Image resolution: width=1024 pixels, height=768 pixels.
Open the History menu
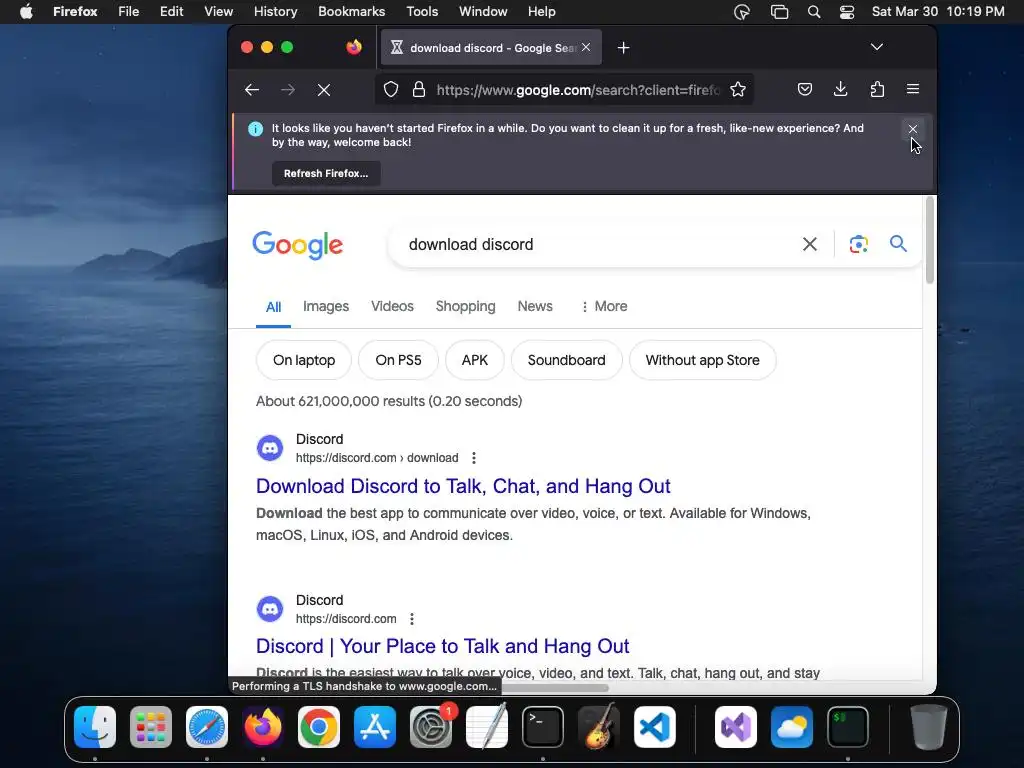(276, 12)
